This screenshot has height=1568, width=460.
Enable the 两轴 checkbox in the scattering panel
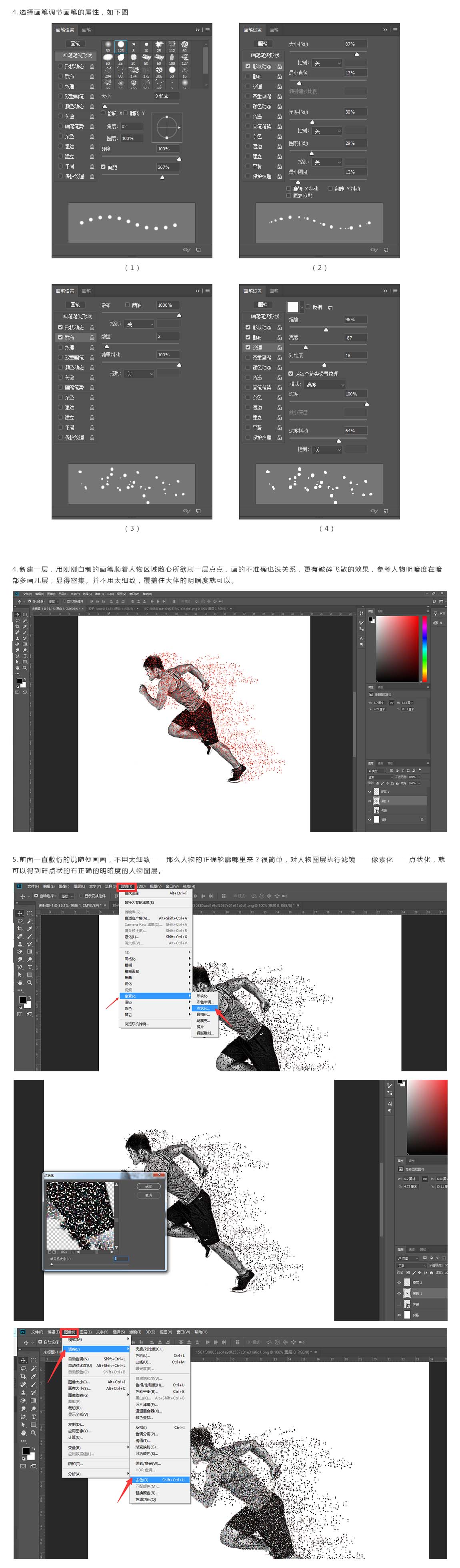point(127,305)
